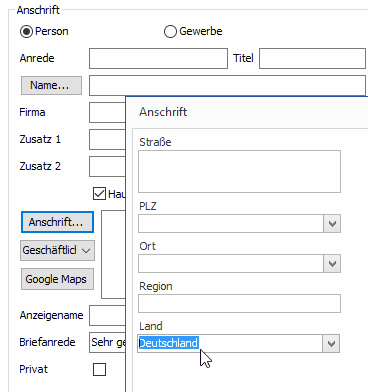Select the Region input field

coord(239,303)
